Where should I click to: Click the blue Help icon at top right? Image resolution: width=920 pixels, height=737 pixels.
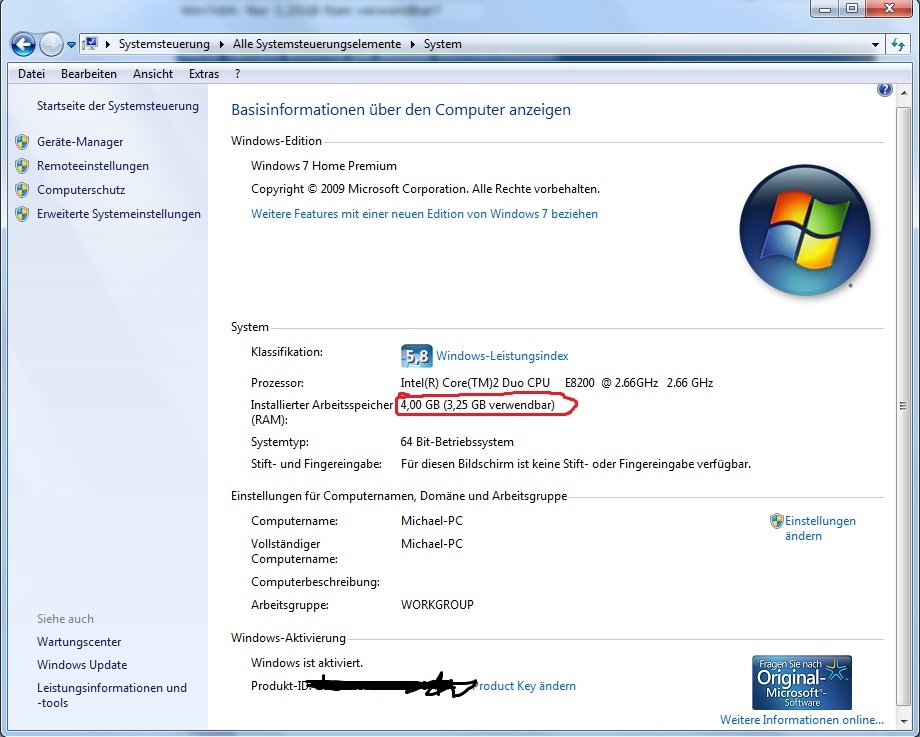885,90
